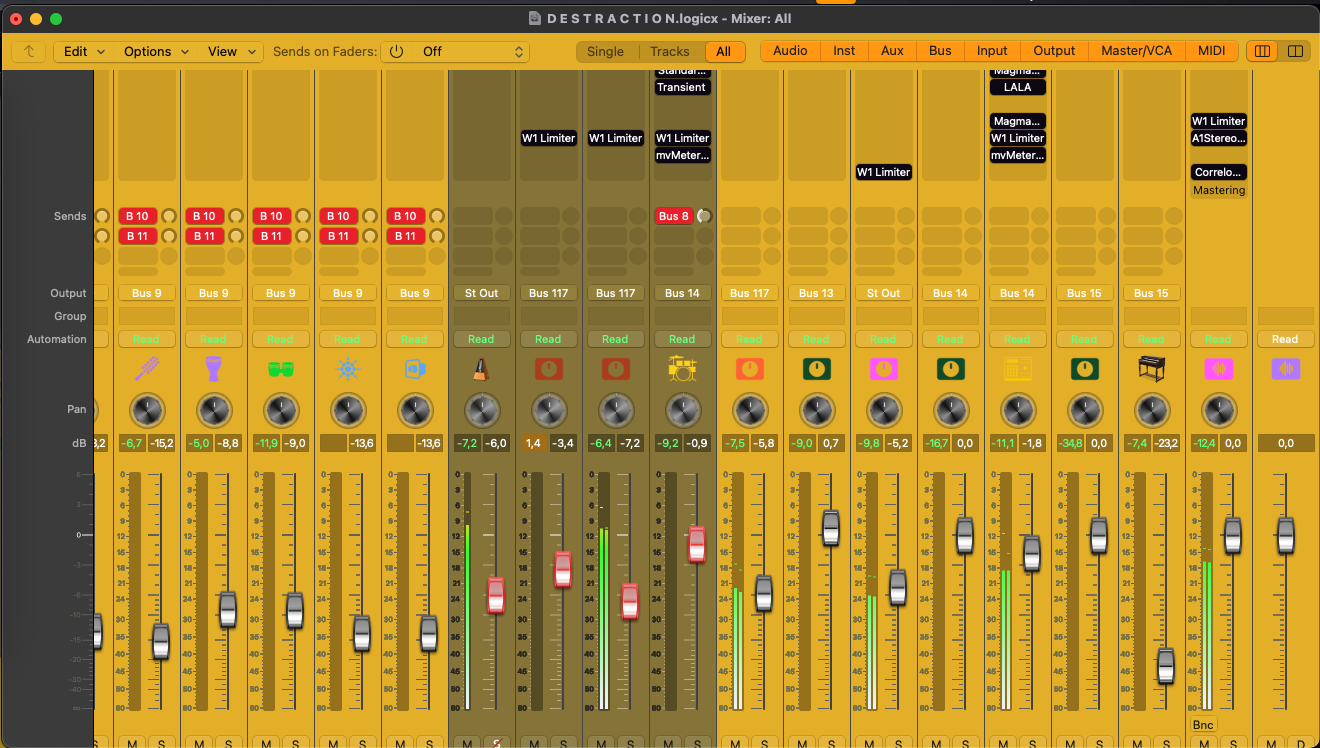Select the green bongos track icon
Viewport: 1320px width, 748px height.
(280, 370)
